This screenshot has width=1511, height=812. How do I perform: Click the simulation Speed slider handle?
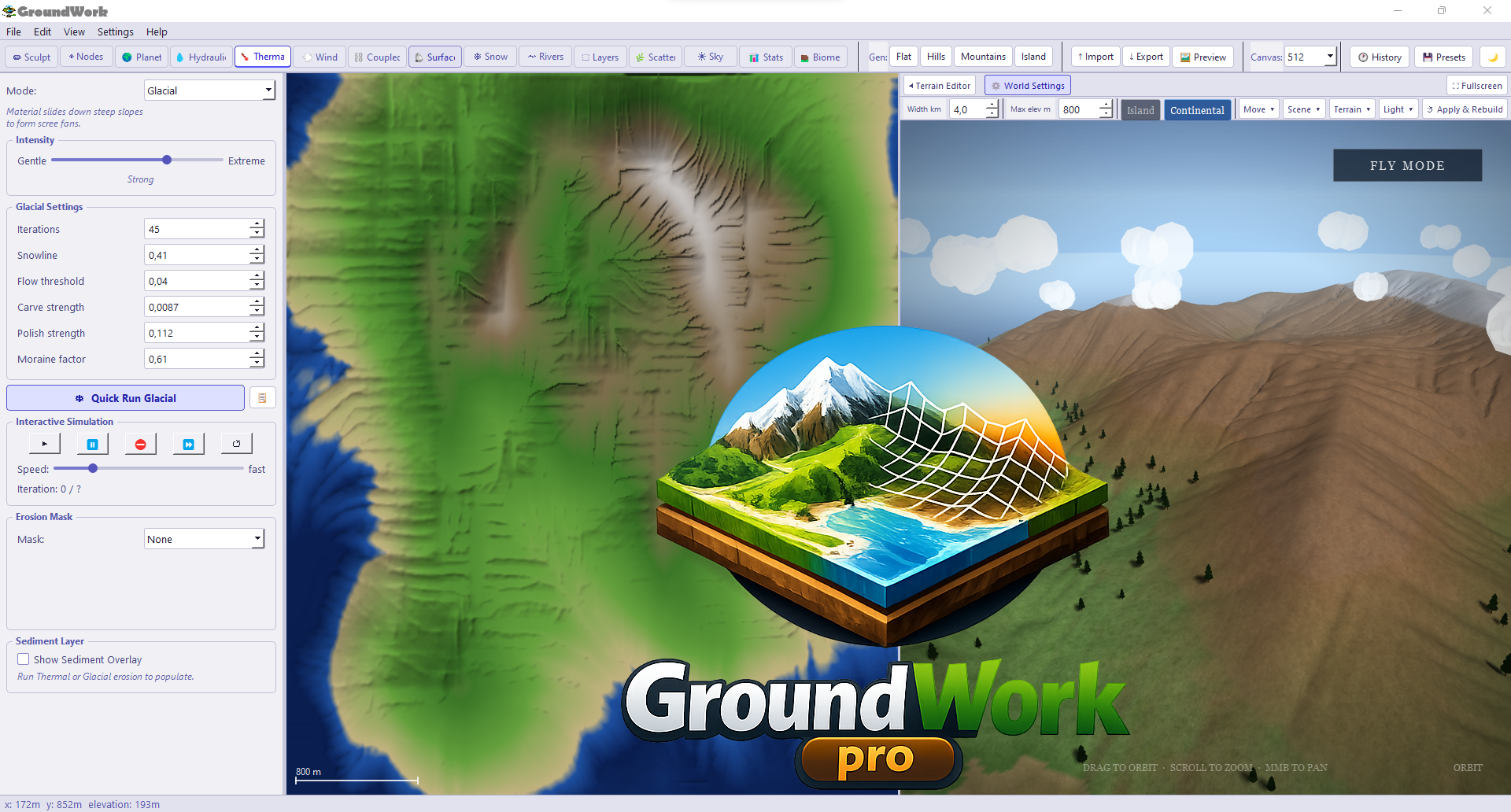click(93, 468)
